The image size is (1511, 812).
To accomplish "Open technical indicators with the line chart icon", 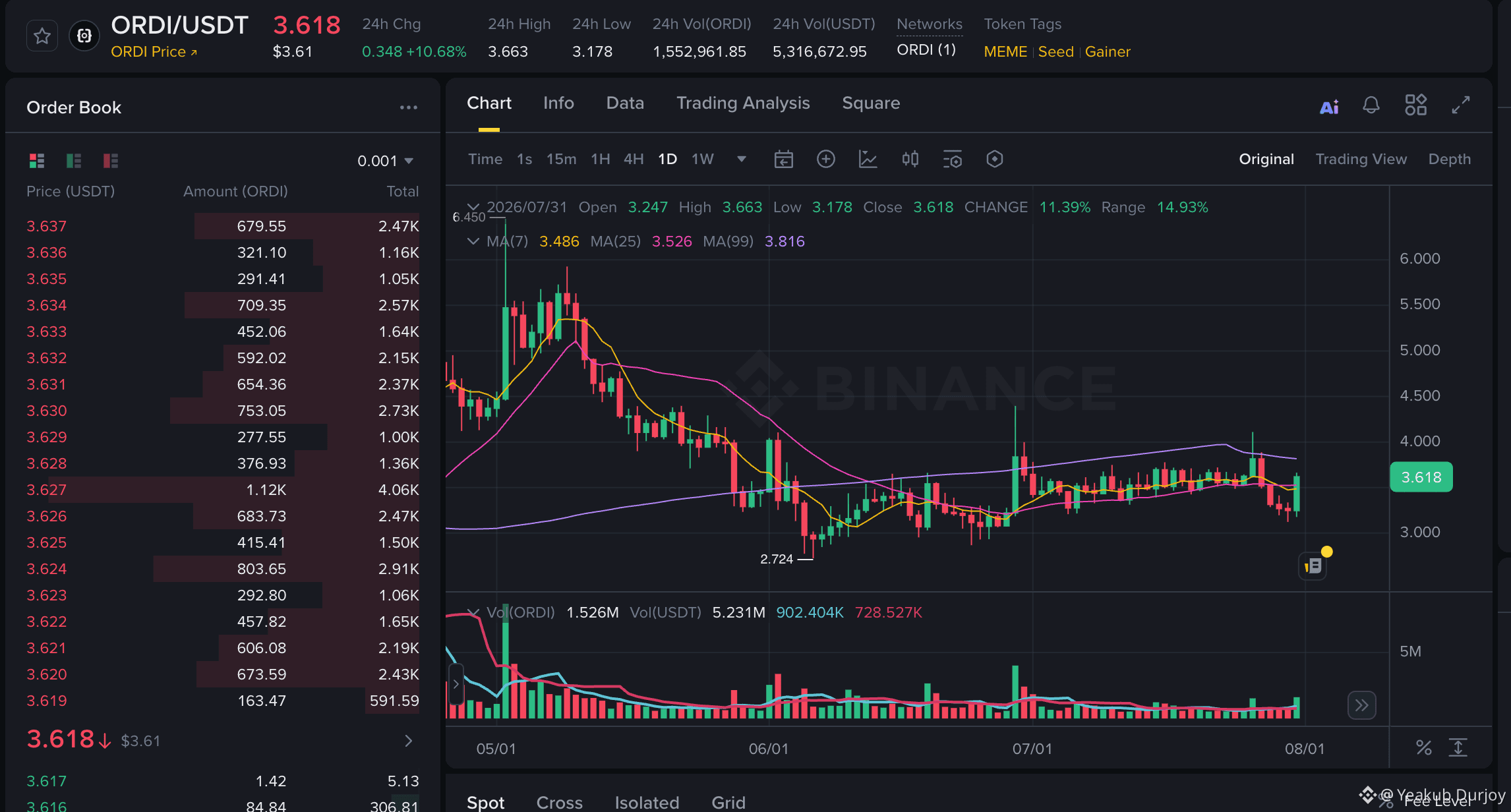I will coord(868,159).
